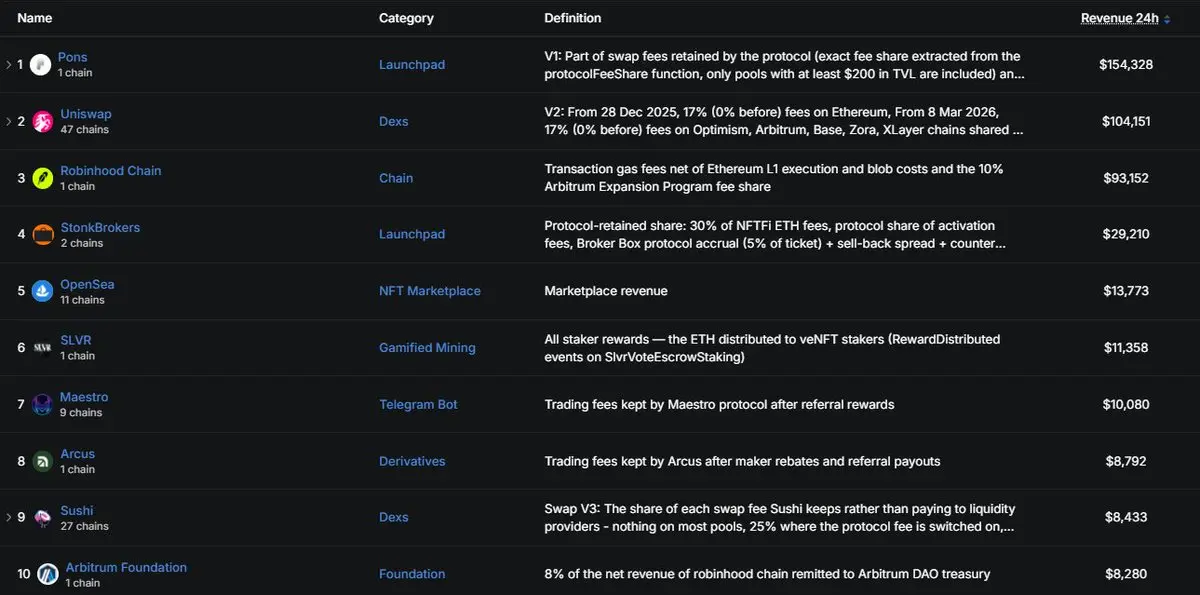The width and height of the screenshot is (1200, 595).
Task: Expand the Uniswap row chevron
Action: click(9, 122)
